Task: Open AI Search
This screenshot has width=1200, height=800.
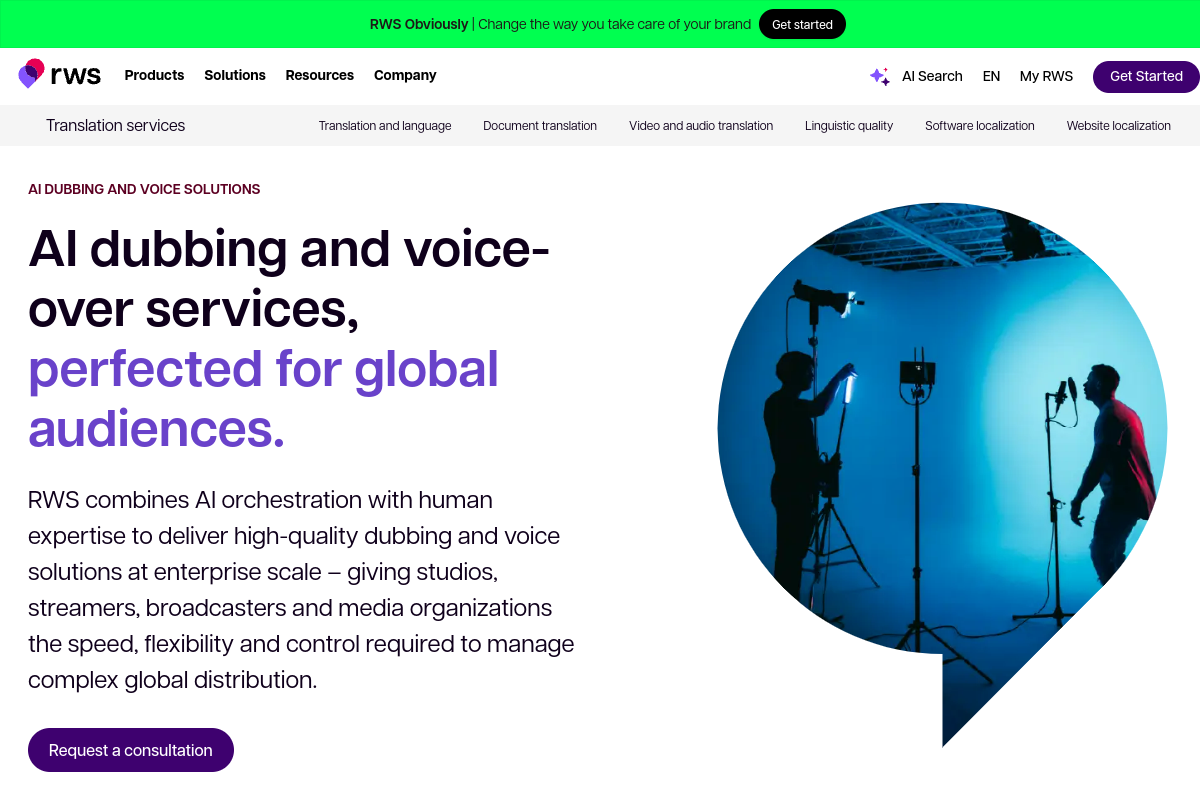Action: tap(932, 76)
